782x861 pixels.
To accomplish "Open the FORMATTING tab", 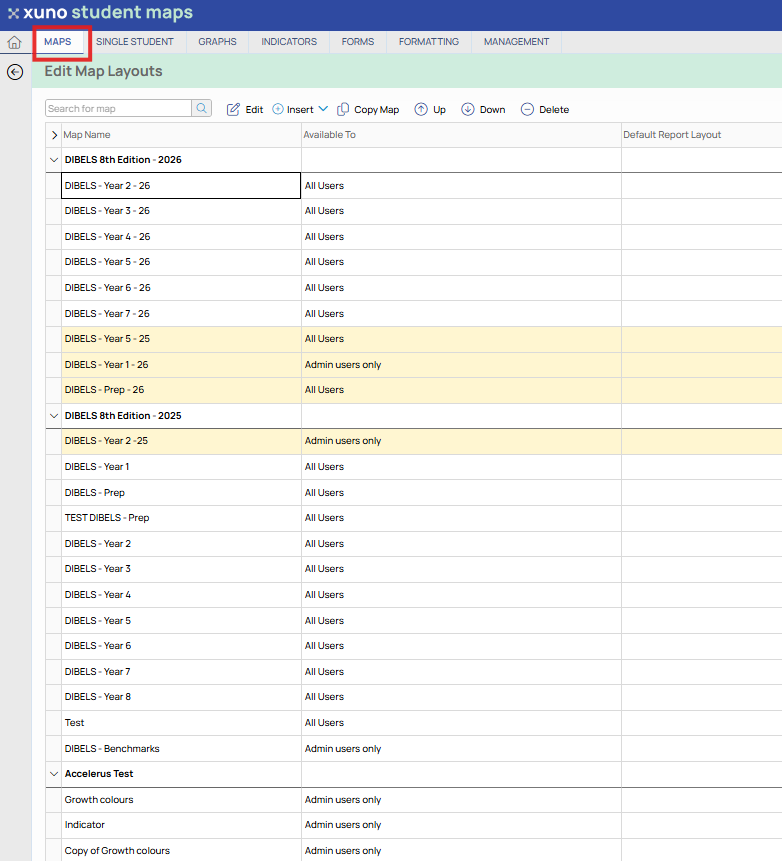I will 429,42.
